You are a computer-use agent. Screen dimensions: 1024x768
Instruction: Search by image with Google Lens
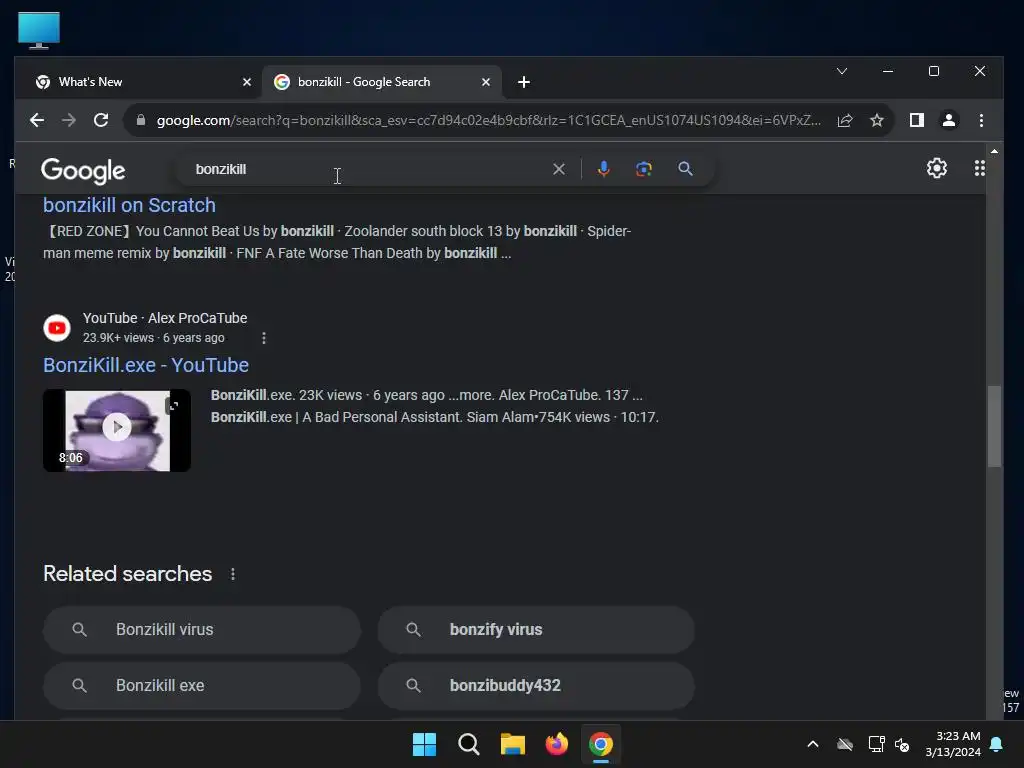click(x=643, y=169)
